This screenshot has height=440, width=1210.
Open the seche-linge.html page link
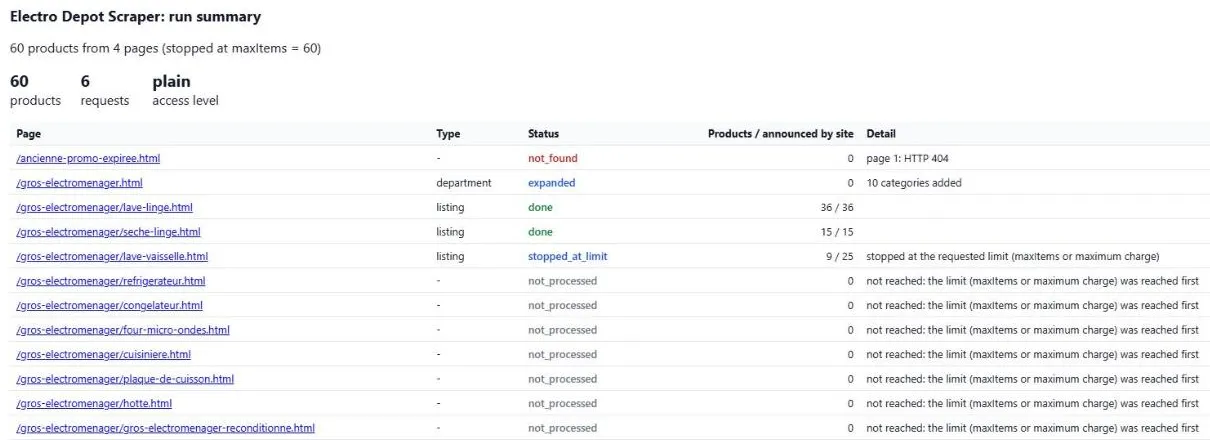(x=108, y=232)
